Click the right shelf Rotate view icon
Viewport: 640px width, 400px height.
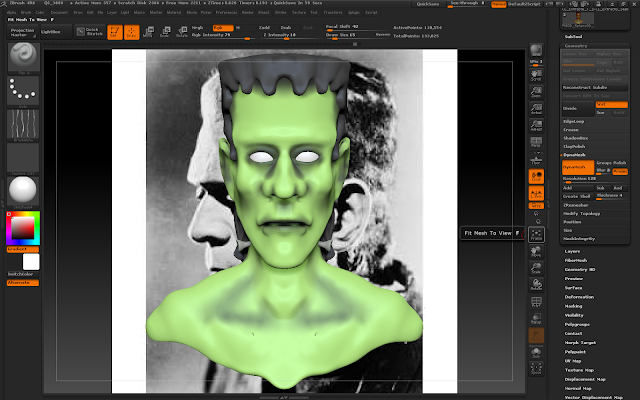(x=536, y=285)
